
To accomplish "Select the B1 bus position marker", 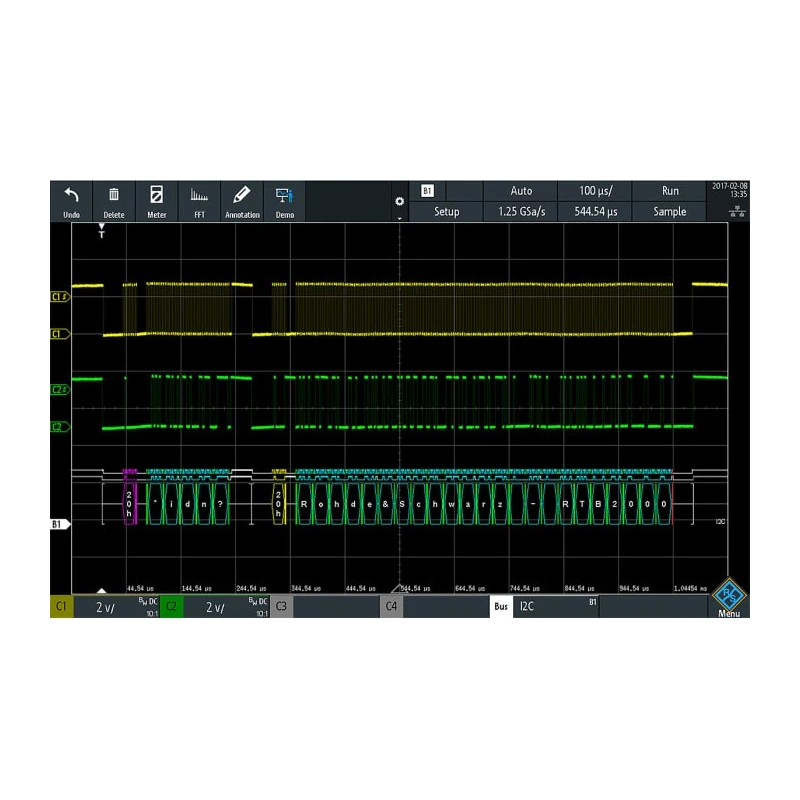I will click(x=60, y=524).
